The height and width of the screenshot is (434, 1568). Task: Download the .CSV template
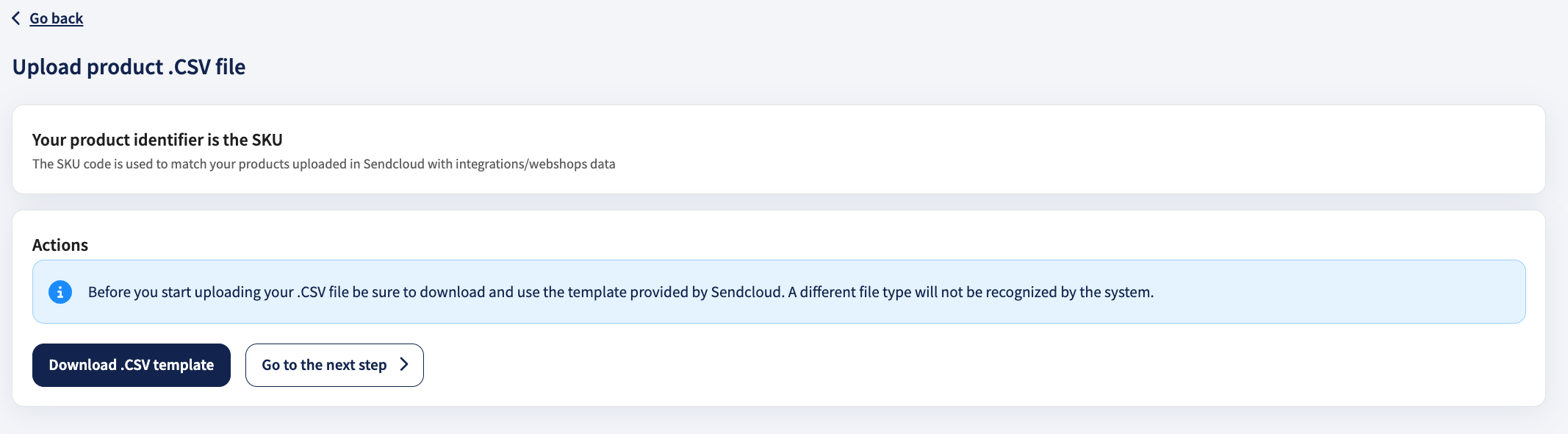click(x=132, y=365)
